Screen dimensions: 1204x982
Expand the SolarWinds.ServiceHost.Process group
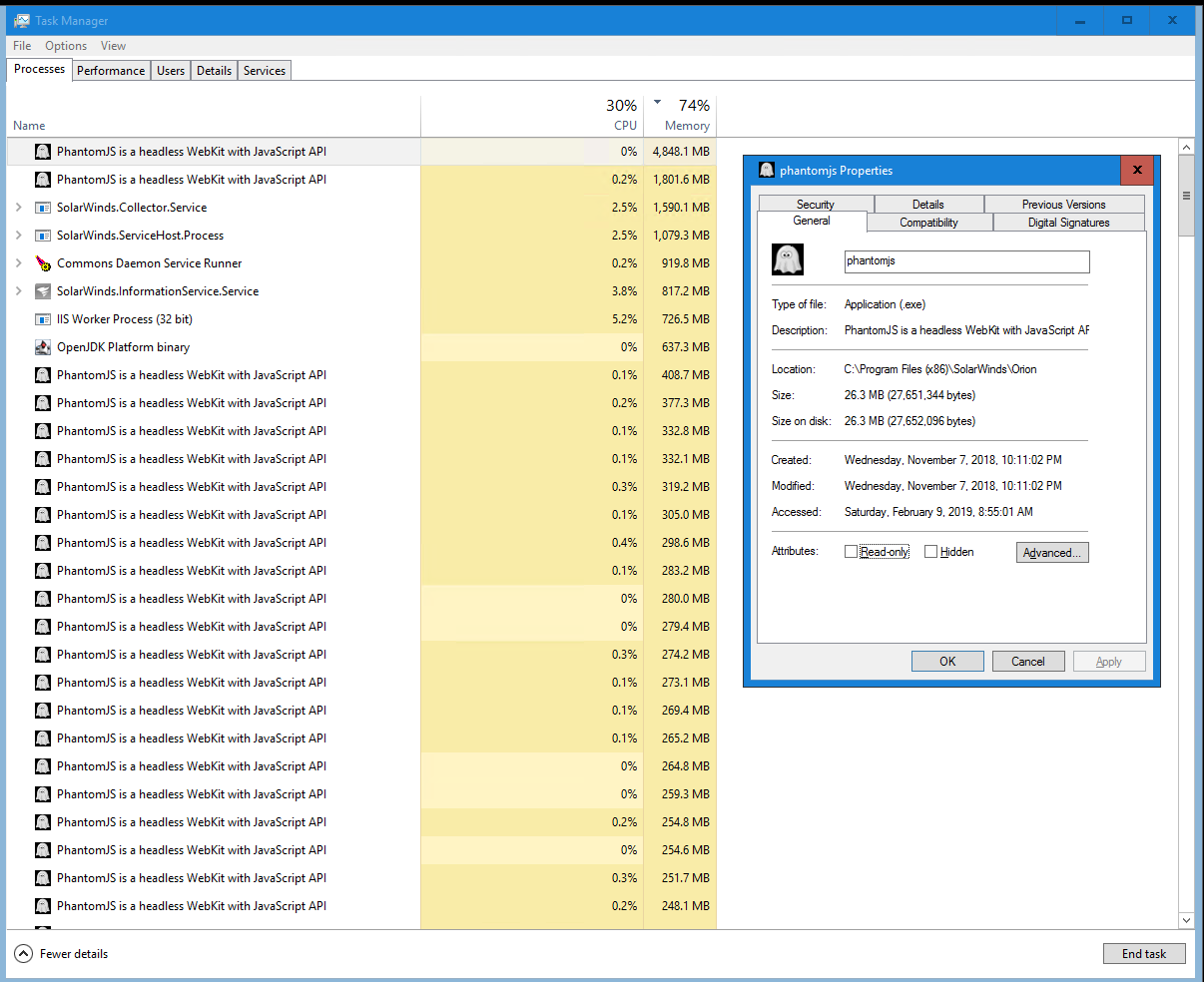coord(18,236)
